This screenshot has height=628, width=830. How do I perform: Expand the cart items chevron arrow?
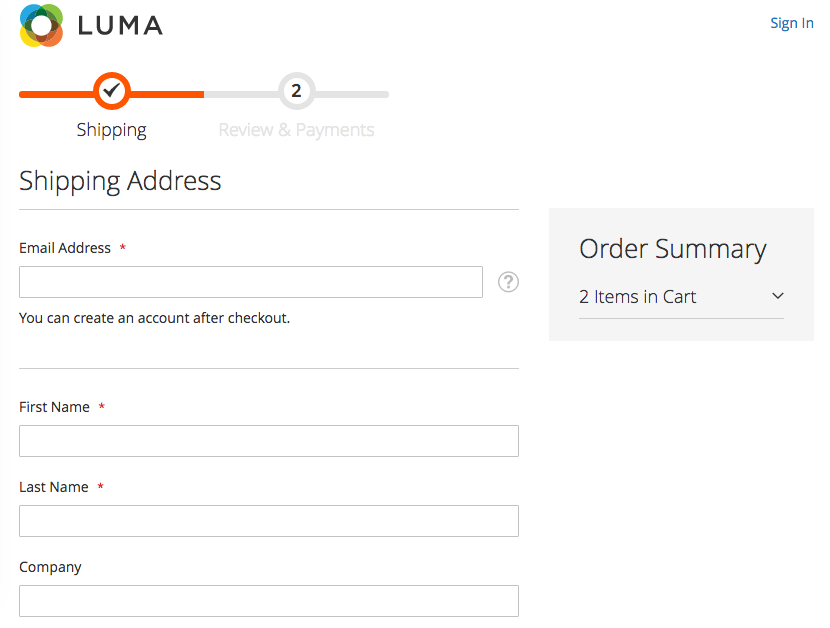click(778, 296)
